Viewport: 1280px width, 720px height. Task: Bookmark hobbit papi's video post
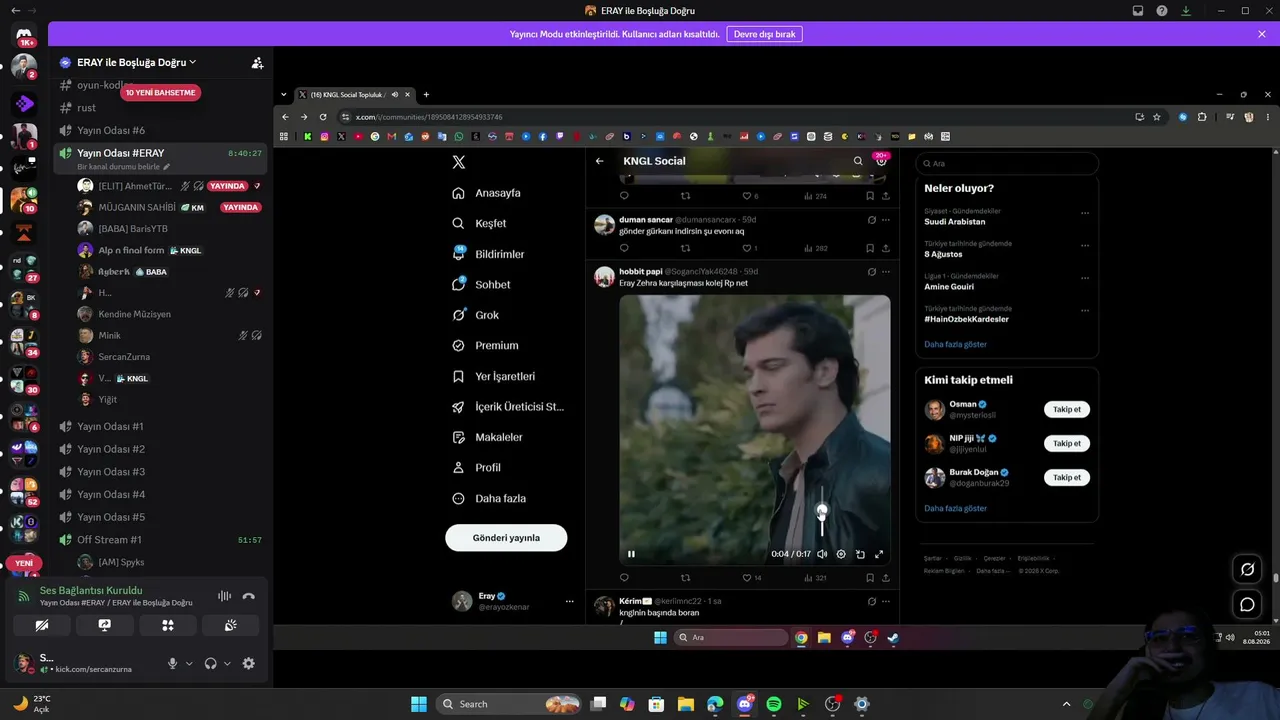coord(870,578)
